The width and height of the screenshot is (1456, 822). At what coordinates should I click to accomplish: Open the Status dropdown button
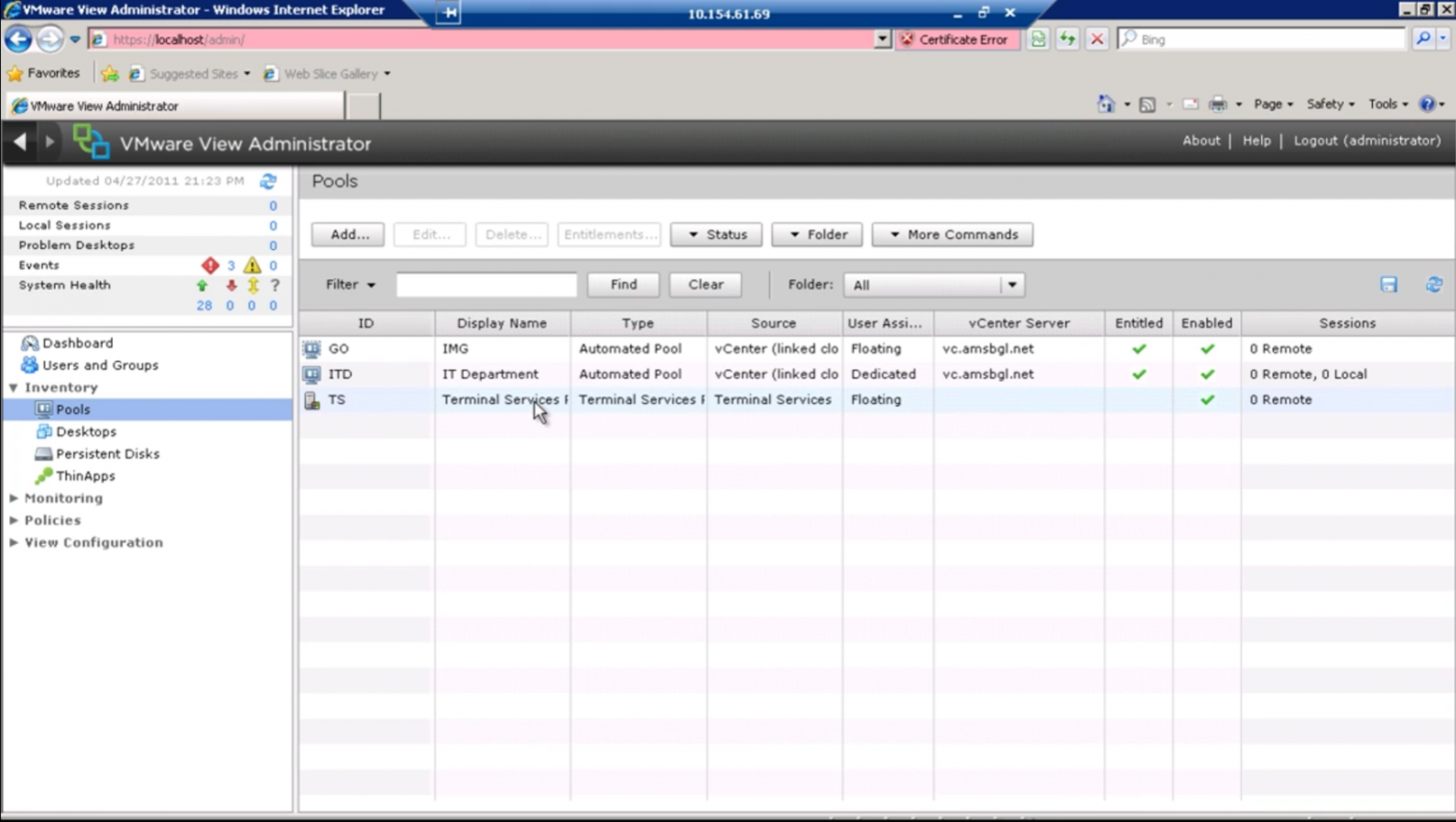click(716, 234)
